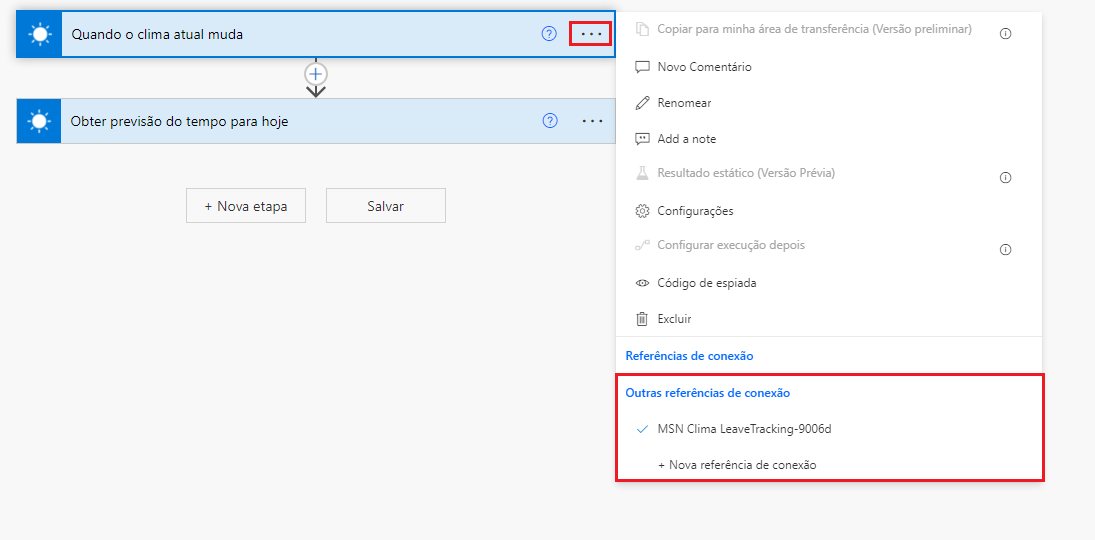
Task: Click the info icon beside 'Resultado estático'
Action: tap(1006, 177)
